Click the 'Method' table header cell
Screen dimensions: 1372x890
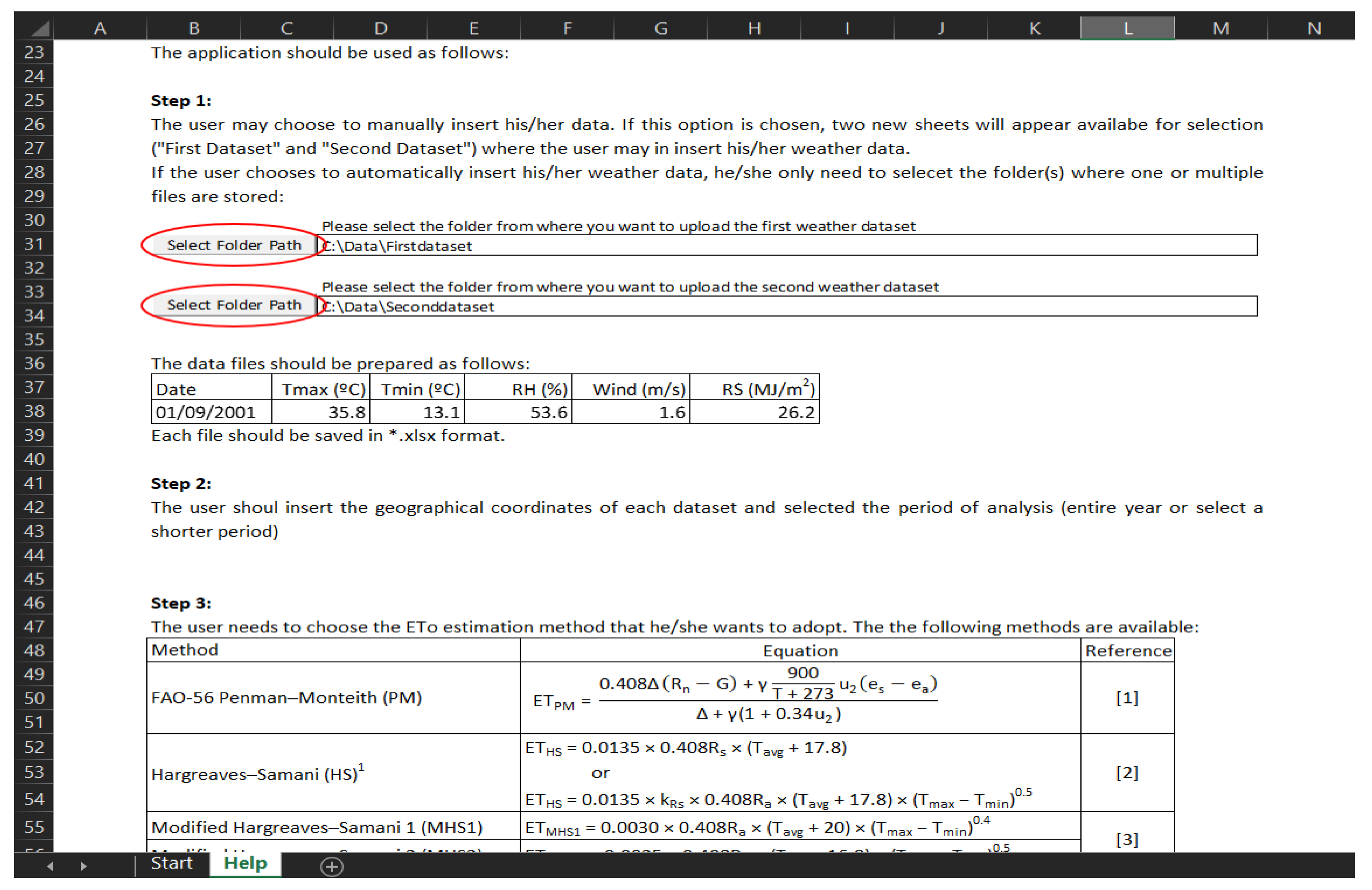[x=334, y=650]
